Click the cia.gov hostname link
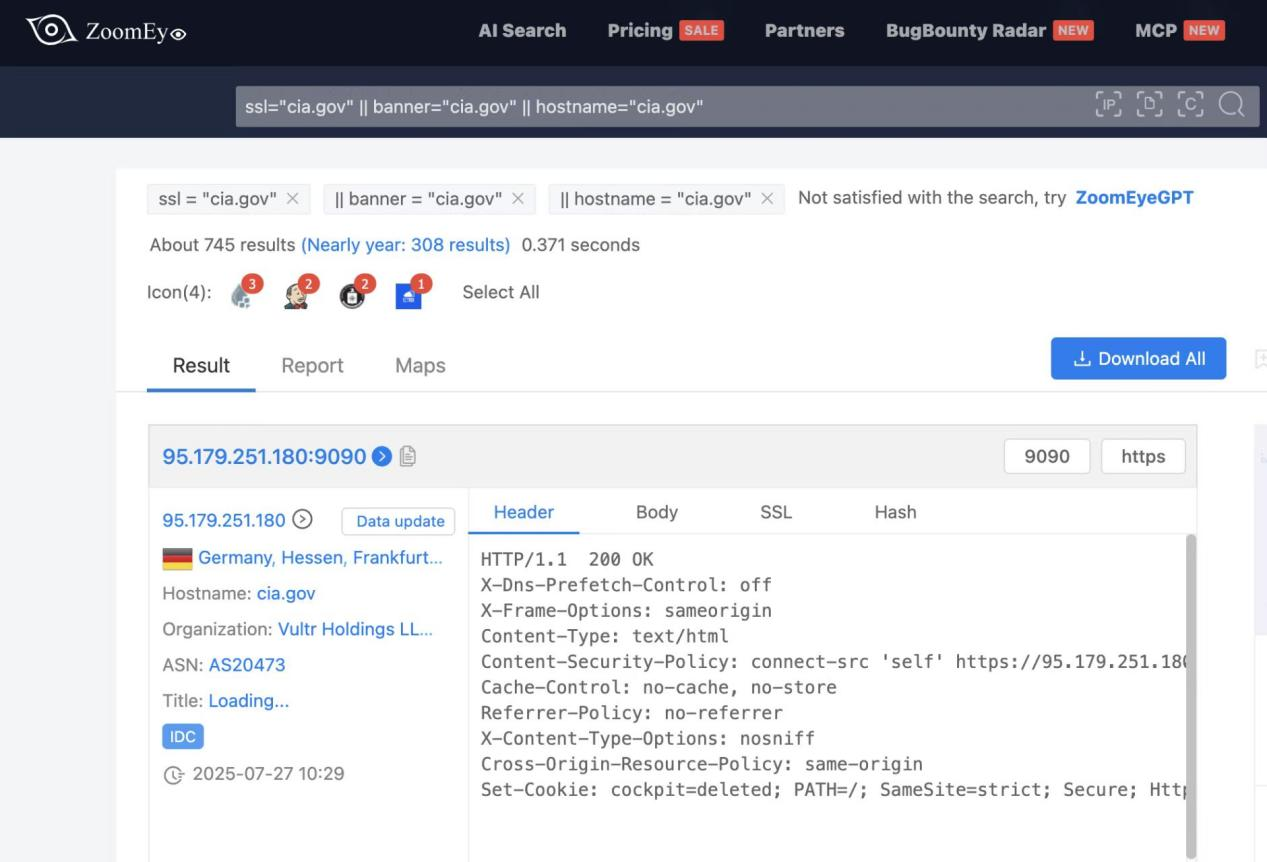 [x=286, y=593]
